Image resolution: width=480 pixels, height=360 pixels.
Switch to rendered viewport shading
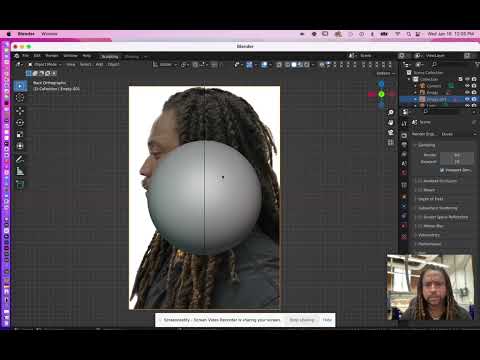(306, 65)
